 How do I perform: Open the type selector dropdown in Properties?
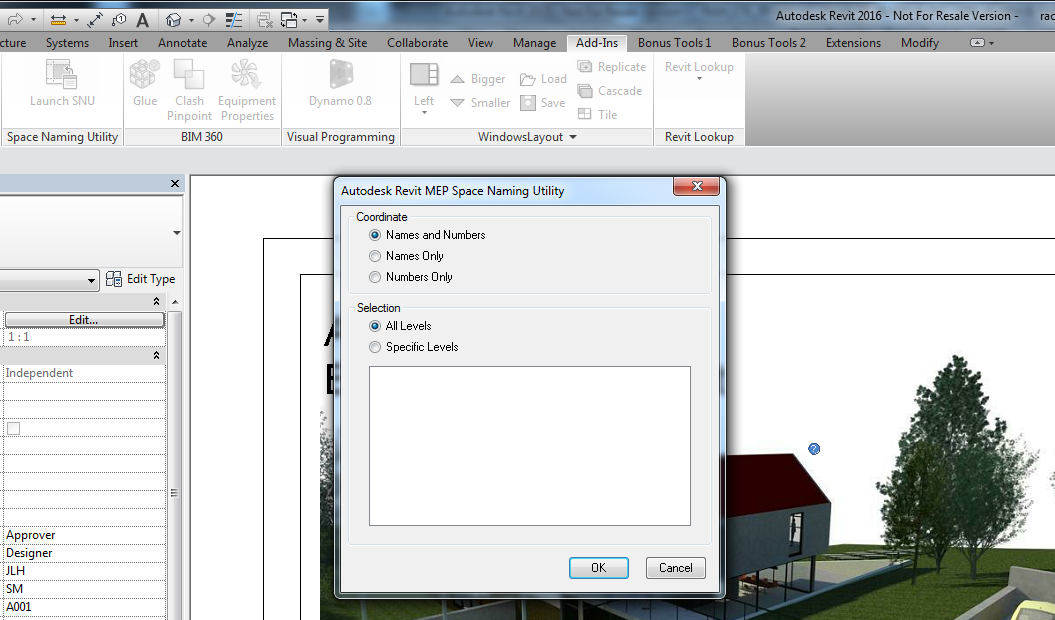tap(176, 232)
